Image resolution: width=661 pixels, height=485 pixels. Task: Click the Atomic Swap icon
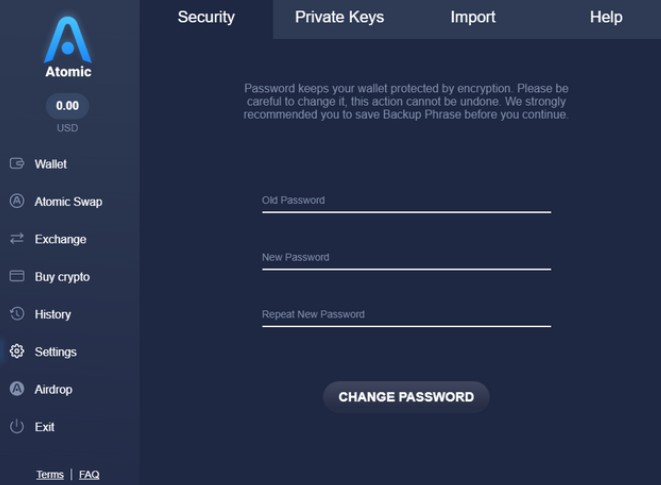[16, 201]
